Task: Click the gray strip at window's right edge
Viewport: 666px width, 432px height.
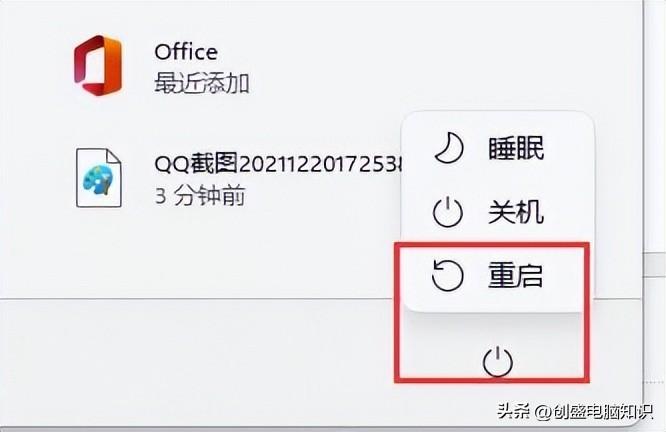Action: click(654, 264)
